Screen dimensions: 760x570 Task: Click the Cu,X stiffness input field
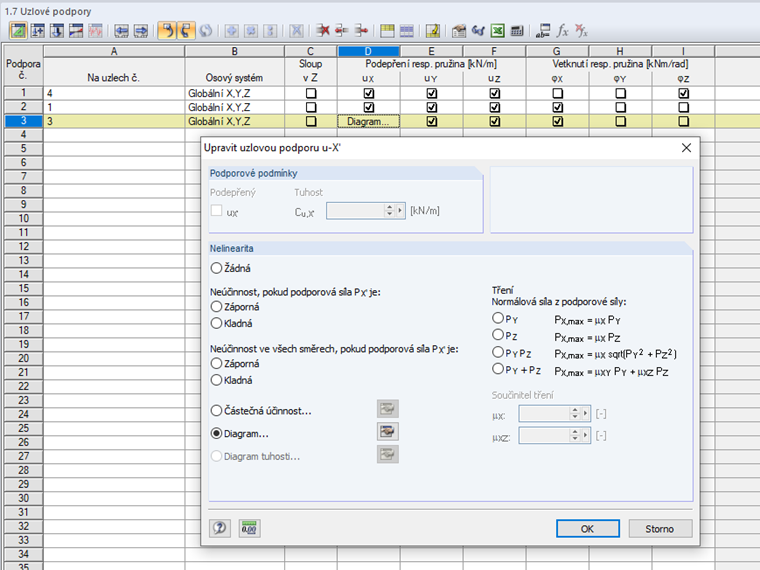coord(355,210)
